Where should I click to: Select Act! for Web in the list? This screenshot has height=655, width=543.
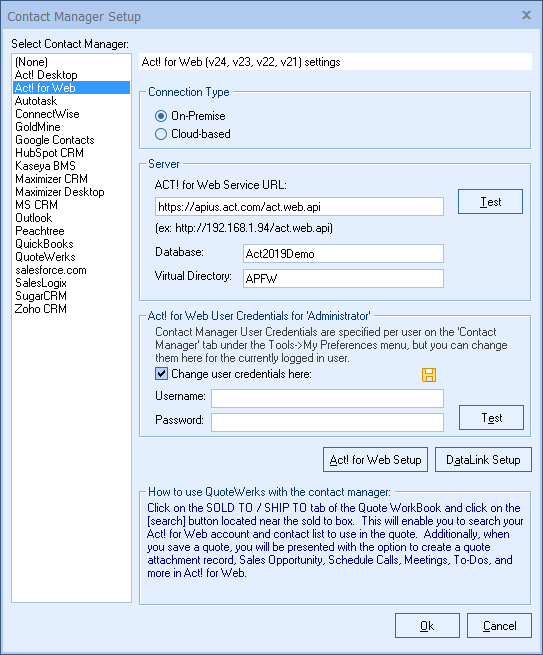point(71,88)
